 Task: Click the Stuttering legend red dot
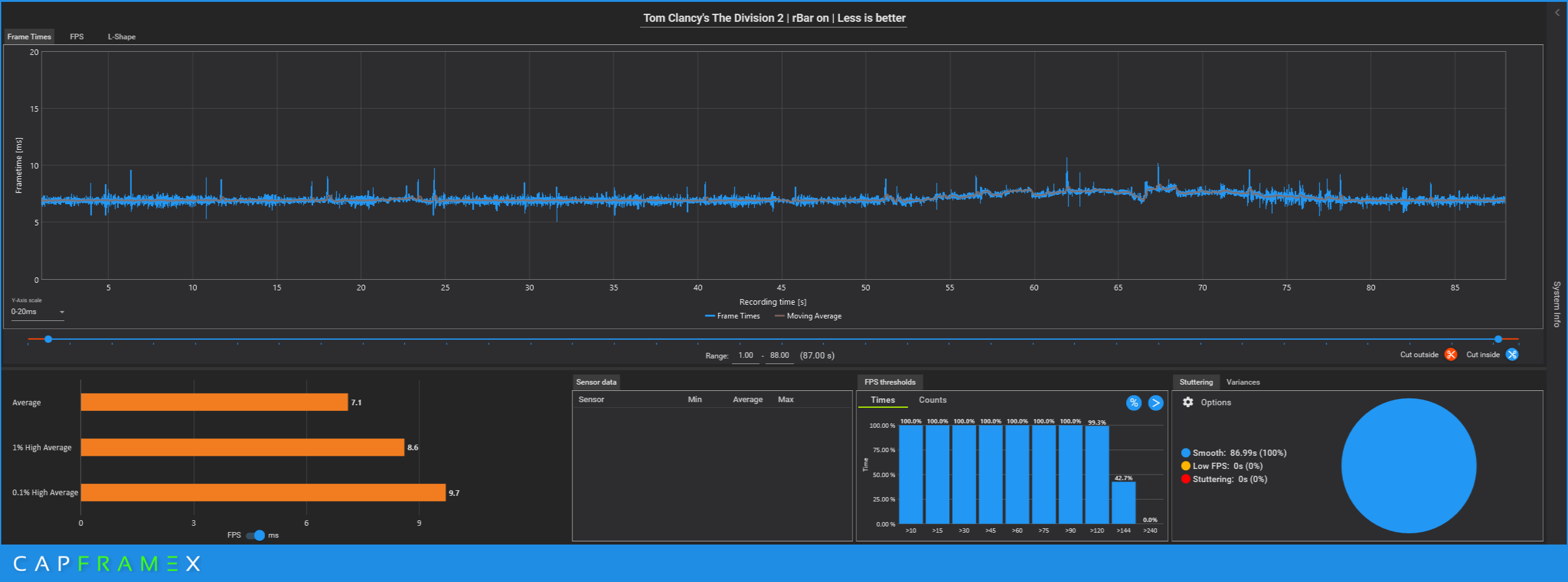tap(1186, 479)
